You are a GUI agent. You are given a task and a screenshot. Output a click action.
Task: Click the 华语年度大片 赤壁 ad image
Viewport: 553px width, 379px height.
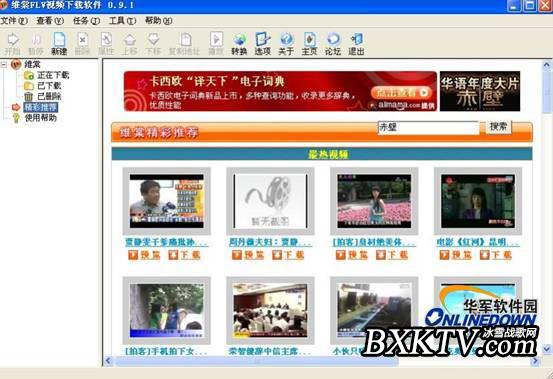click(x=480, y=91)
